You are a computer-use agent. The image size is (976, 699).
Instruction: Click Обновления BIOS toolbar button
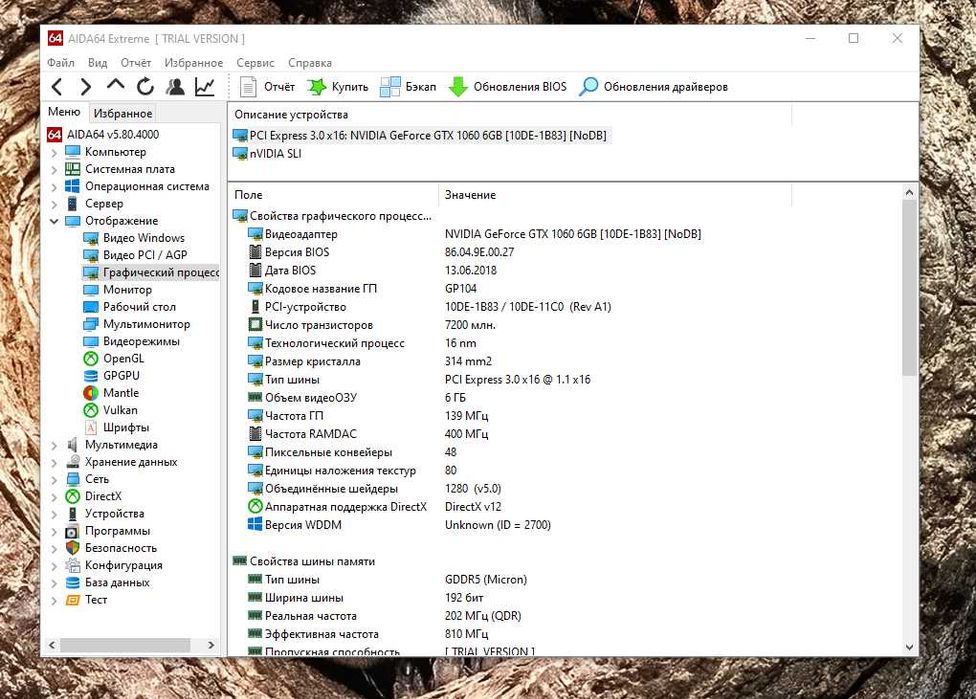pos(508,87)
